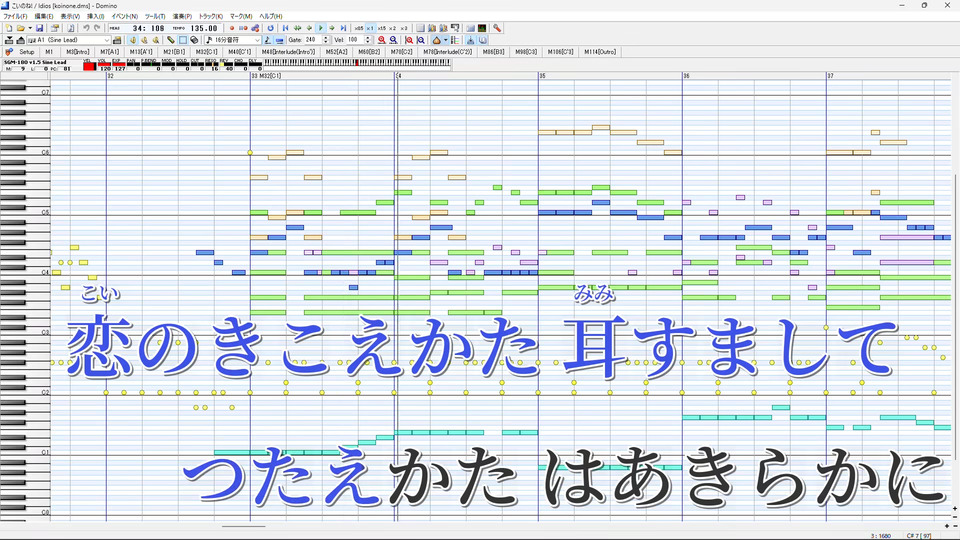Click the marker list icon left of Setup
Viewport: 960px width, 540px height.
click(x=9, y=52)
